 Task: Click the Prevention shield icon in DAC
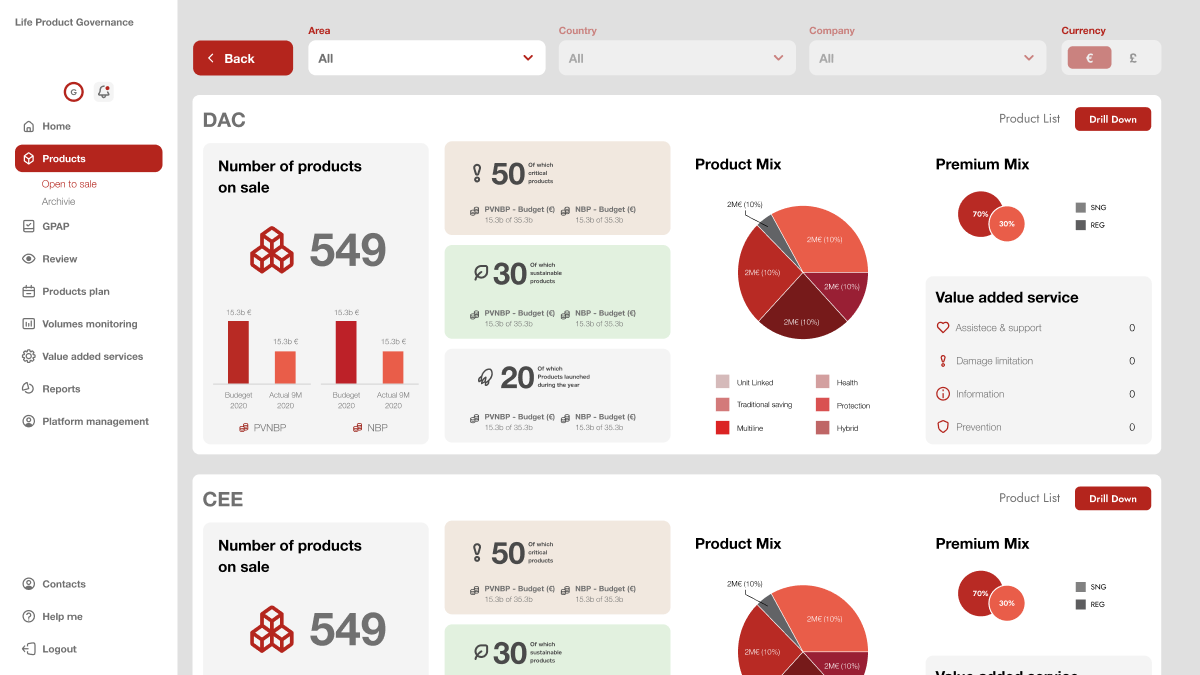point(942,427)
